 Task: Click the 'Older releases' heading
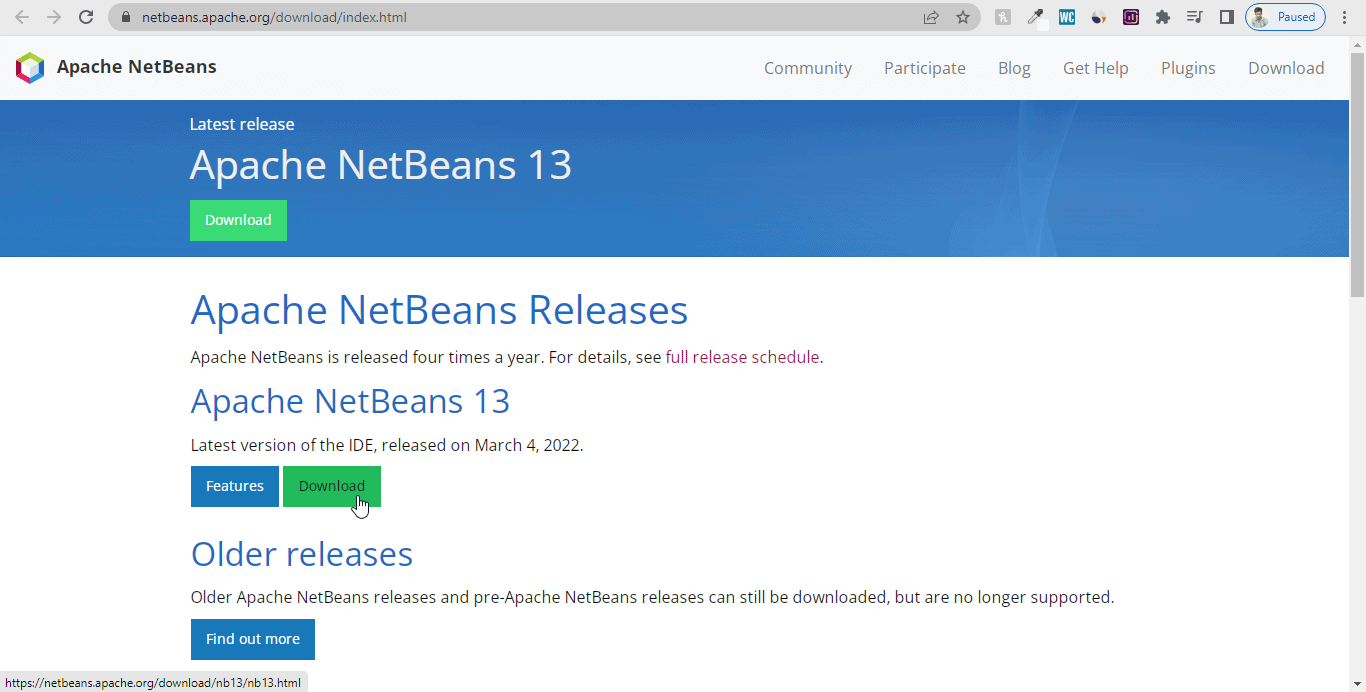(x=302, y=554)
